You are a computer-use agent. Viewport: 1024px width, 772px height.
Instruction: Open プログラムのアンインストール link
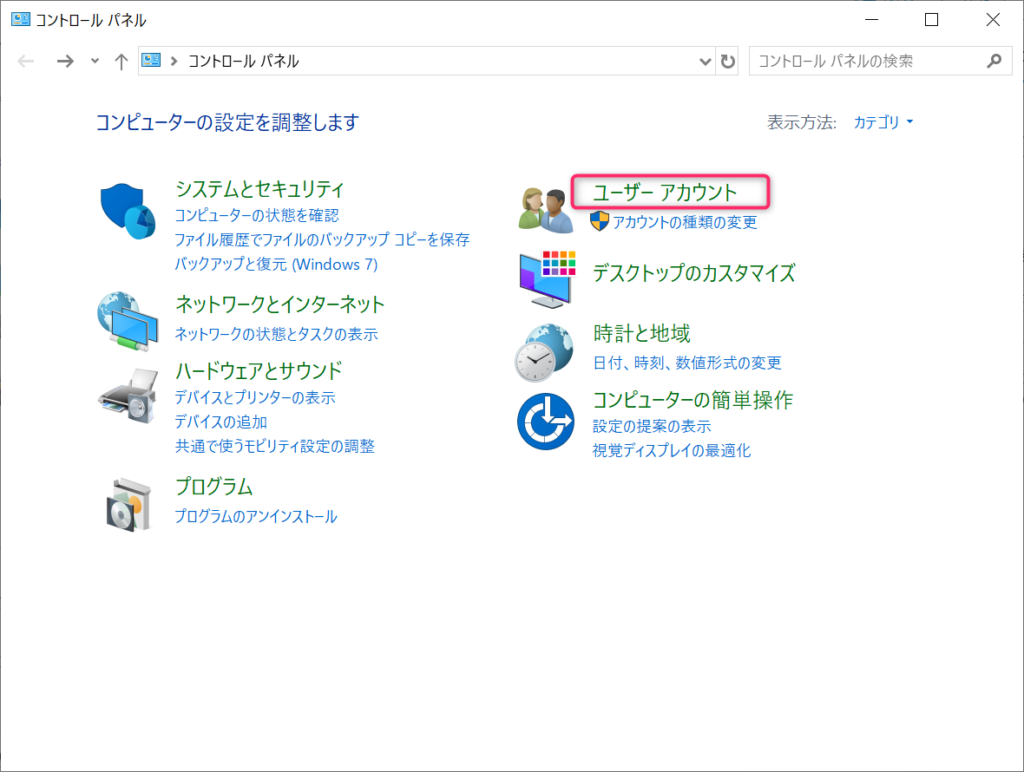tap(256, 517)
